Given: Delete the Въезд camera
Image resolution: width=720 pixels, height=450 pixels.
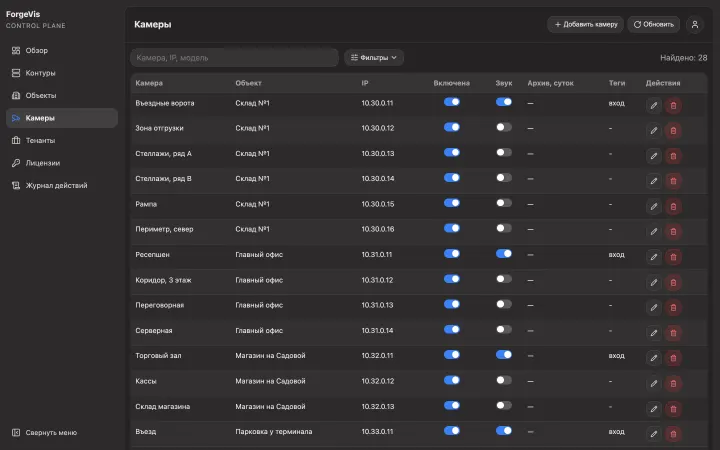Looking at the screenshot, I should [673, 434].
